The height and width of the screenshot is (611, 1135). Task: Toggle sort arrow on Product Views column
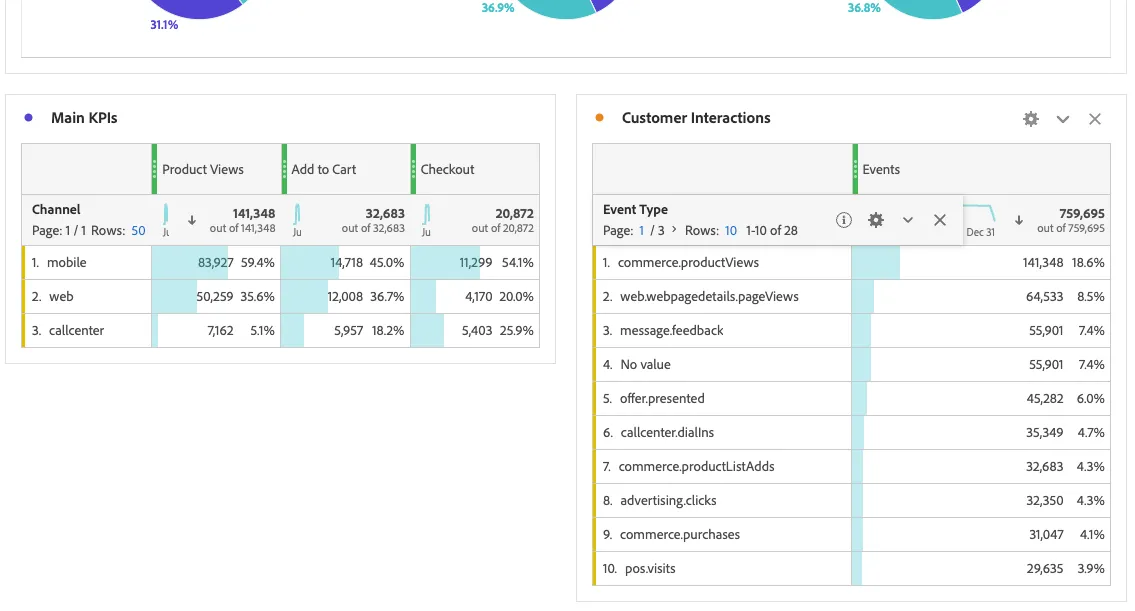coord(192,220)
